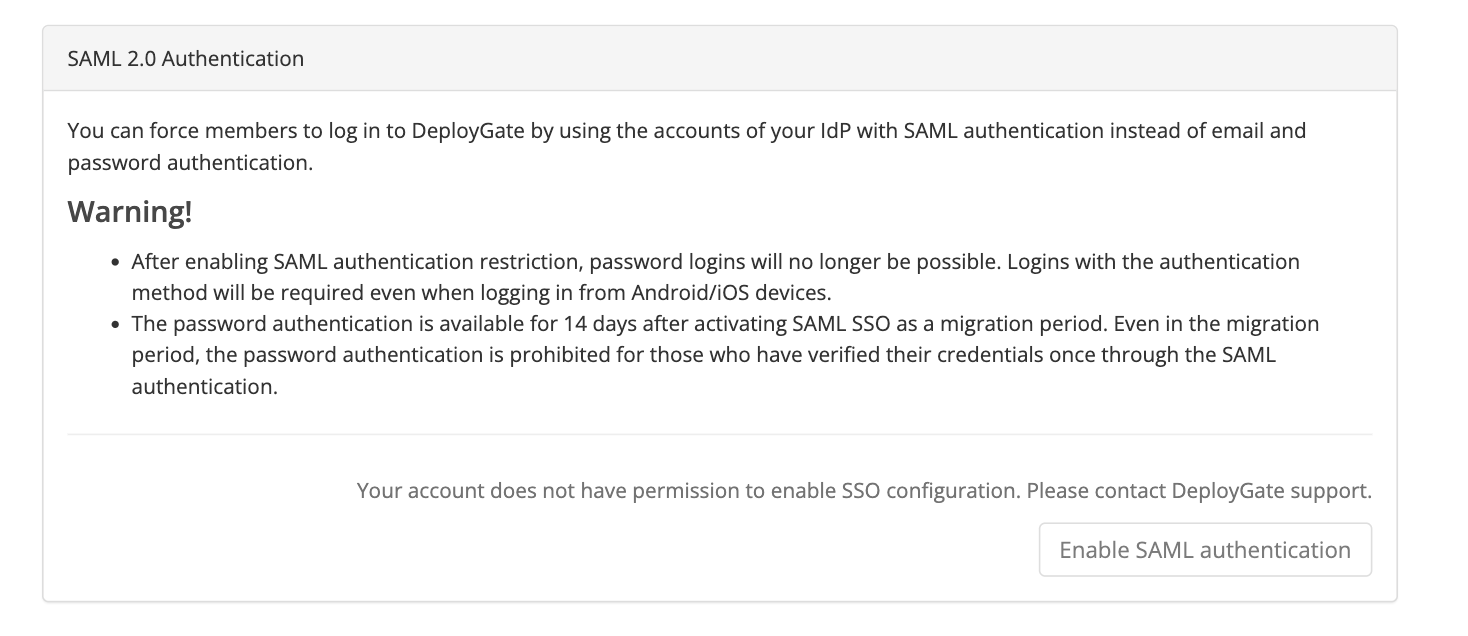
Task: Click the introductory paragraph about IdP accounts
Action: [x=685, y=145]
